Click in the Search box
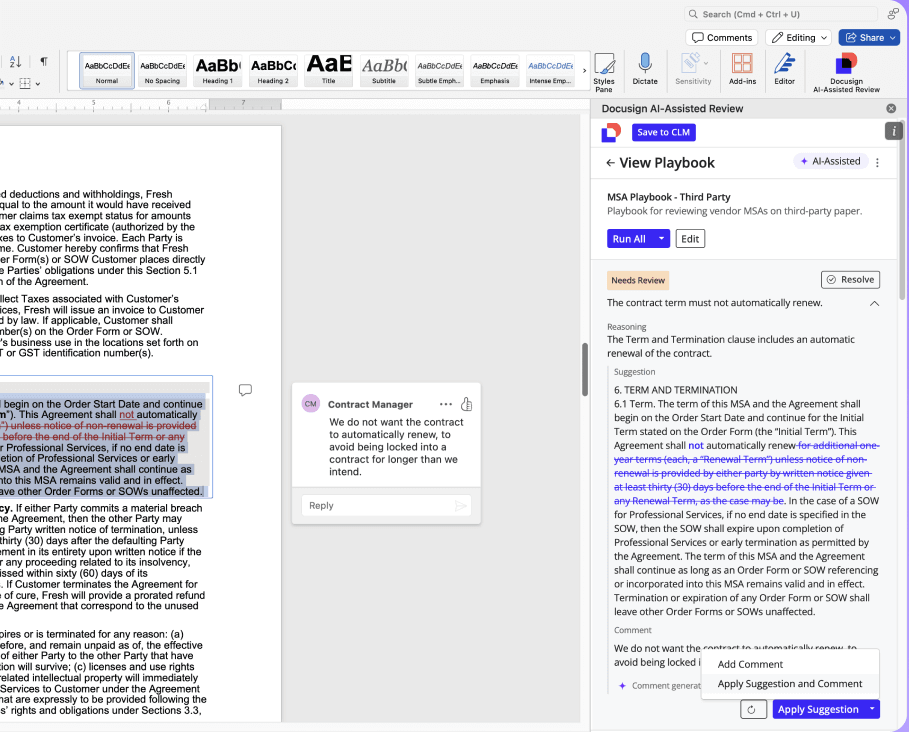 (781, 14)
